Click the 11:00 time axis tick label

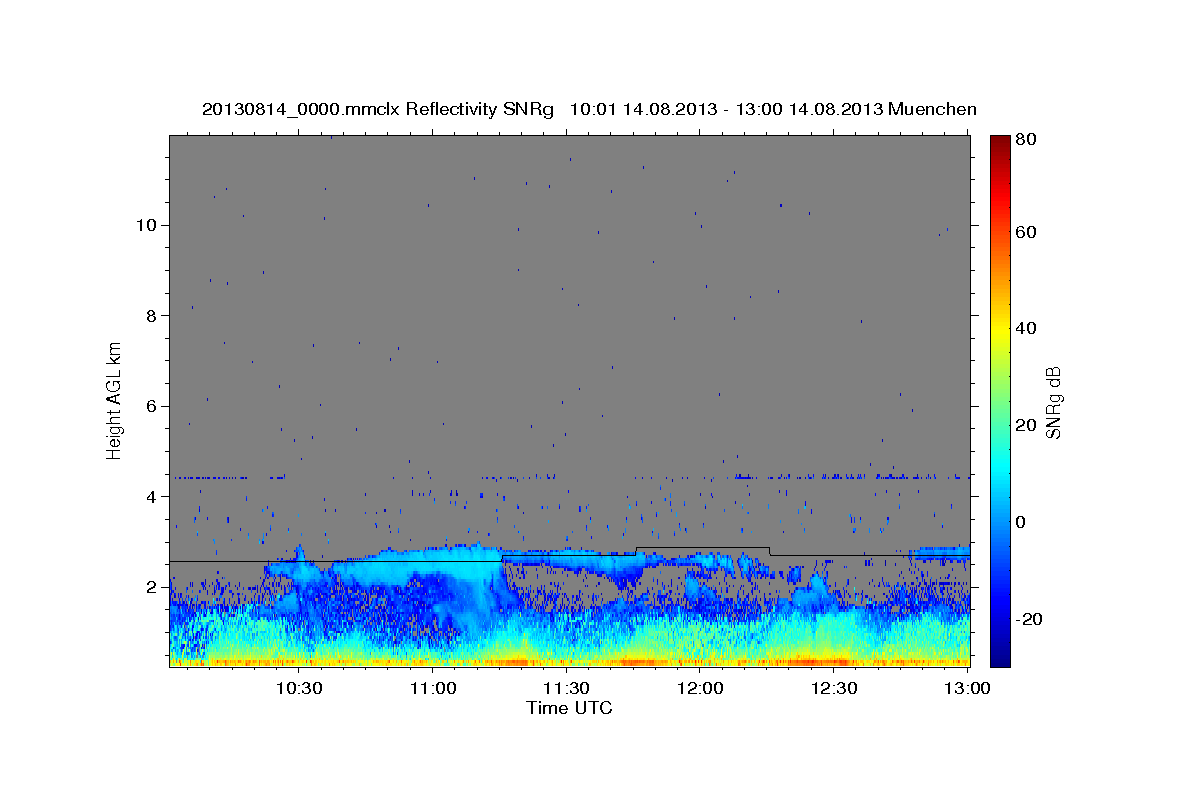tap(432, 688)
